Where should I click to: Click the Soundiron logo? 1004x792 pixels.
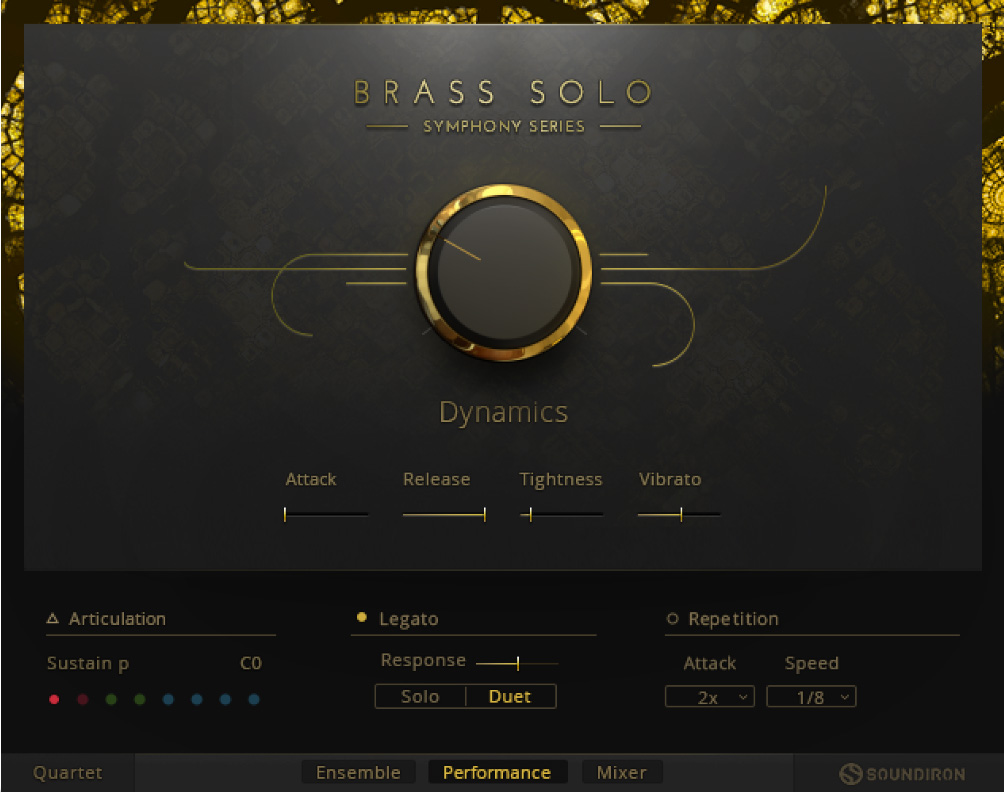click(902, 773)
